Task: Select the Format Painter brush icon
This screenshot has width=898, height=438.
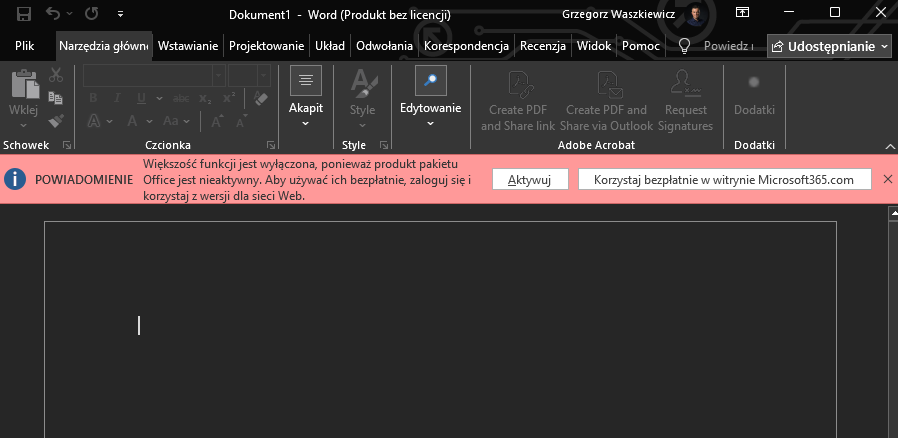Action: (56, 121)
